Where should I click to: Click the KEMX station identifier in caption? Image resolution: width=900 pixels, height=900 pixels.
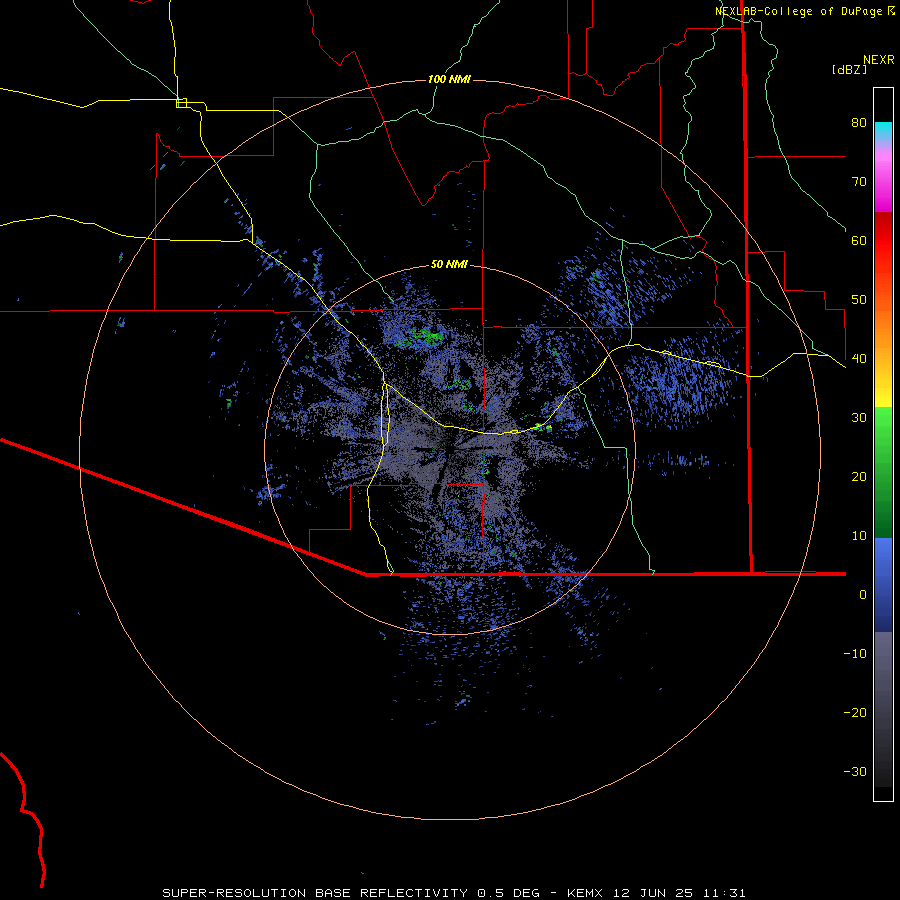tap(587, 893)
